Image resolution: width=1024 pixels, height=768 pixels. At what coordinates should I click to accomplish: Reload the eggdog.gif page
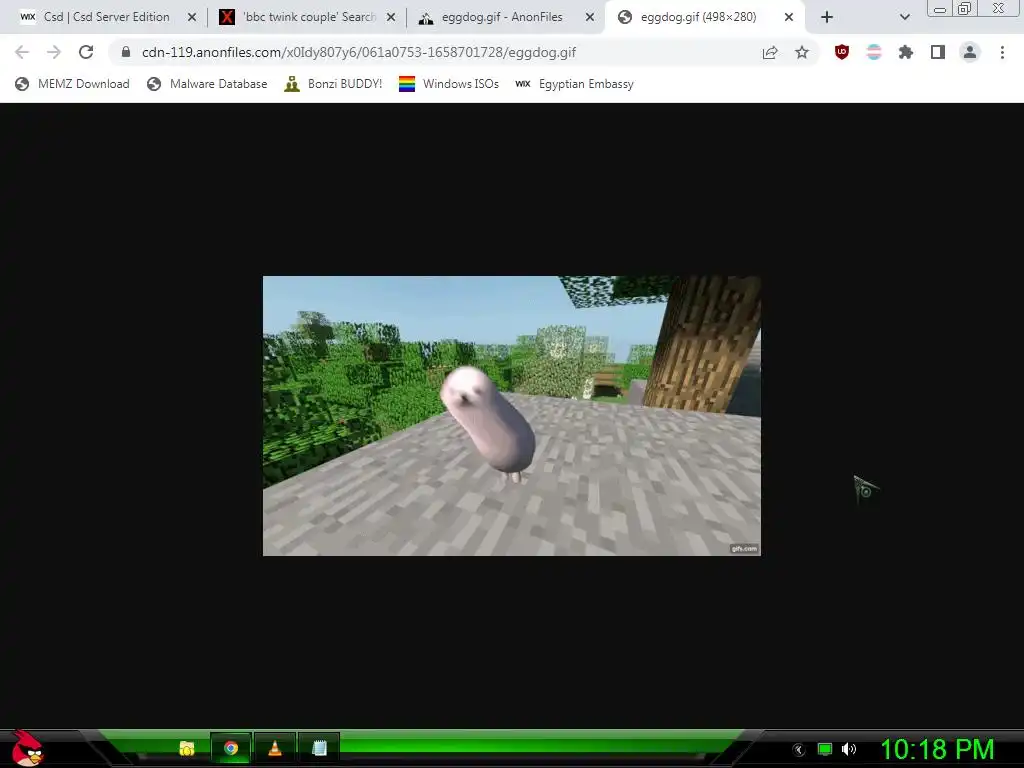coord(86,52)
